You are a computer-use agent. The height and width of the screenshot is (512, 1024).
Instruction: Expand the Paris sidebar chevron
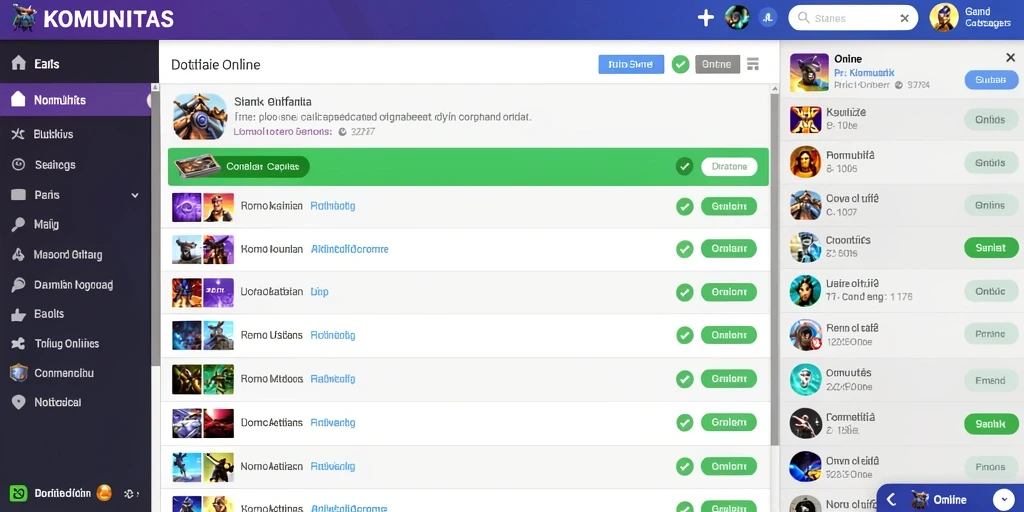coord(135,195)
